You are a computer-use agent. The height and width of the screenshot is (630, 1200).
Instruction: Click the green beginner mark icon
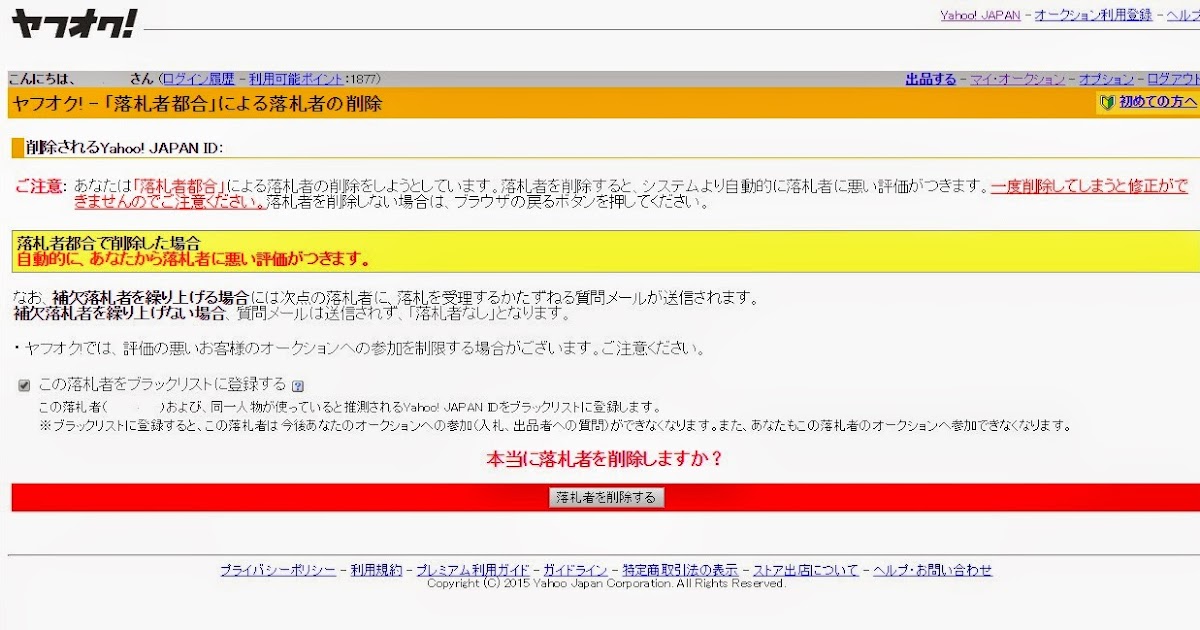pyautogui.click(x=1107, y=102)
